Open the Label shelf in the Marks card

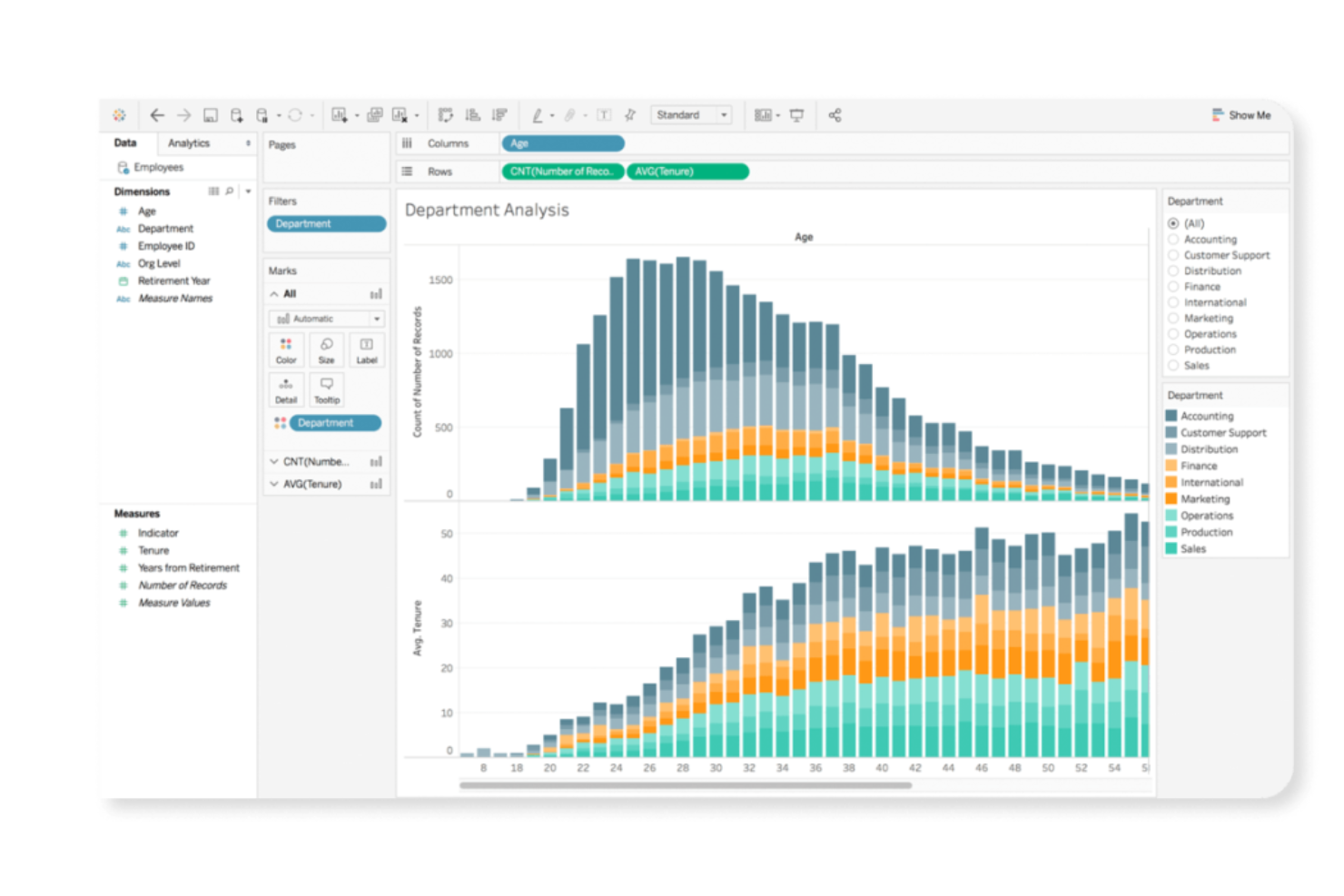[366, 350]
